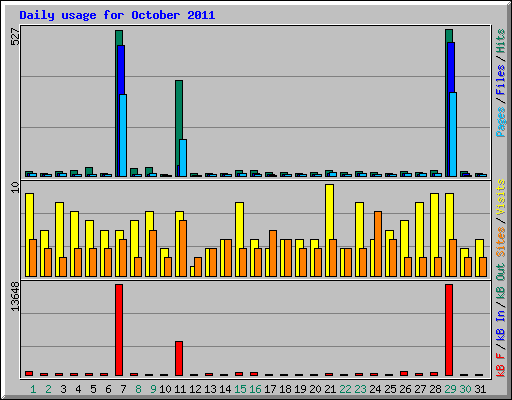The image size is (512, 400).
Task: Click day 14 on the x-axis
Action: [225, 389]
